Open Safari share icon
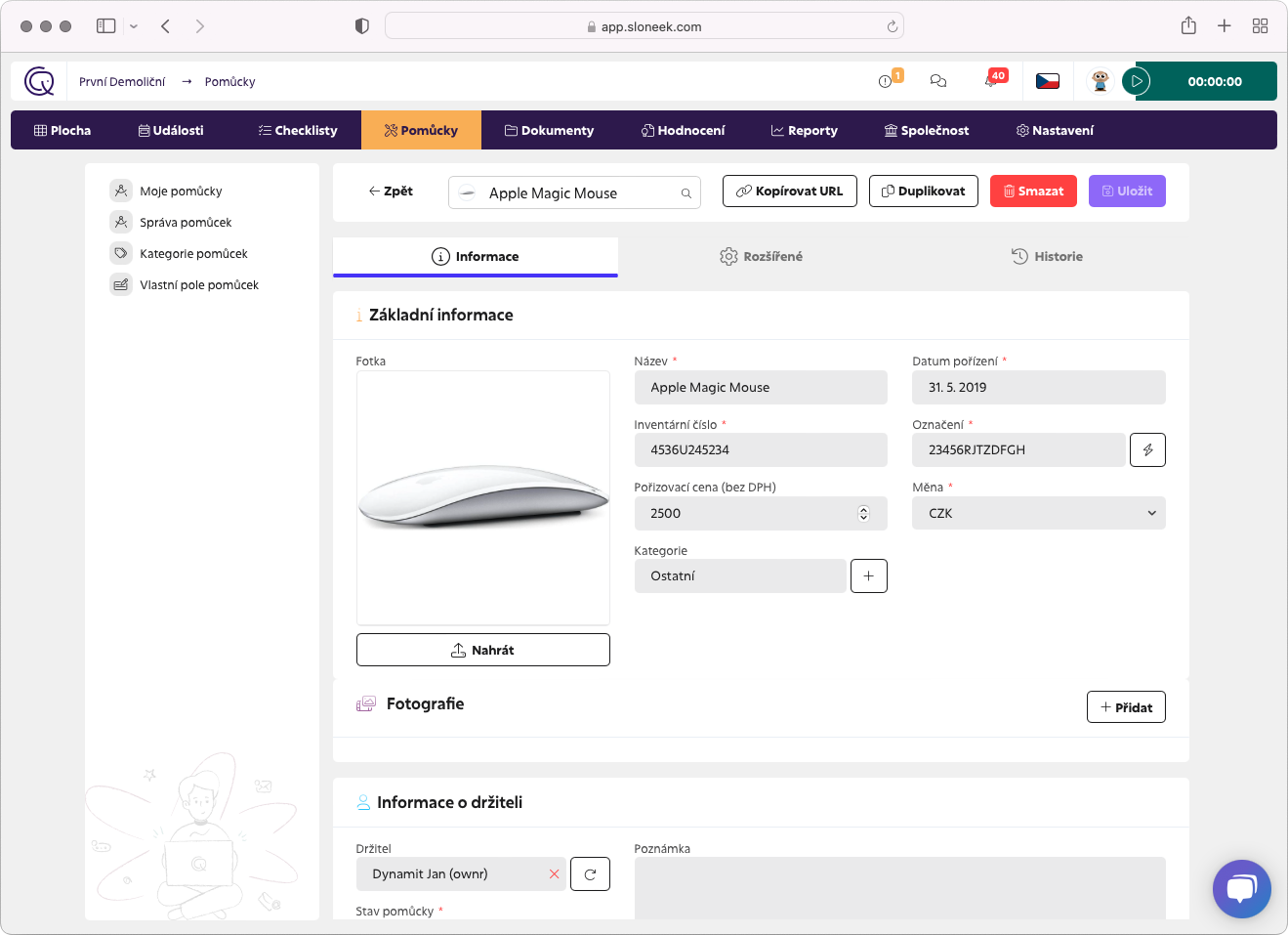1288x935 pixels. (1188, 25)
